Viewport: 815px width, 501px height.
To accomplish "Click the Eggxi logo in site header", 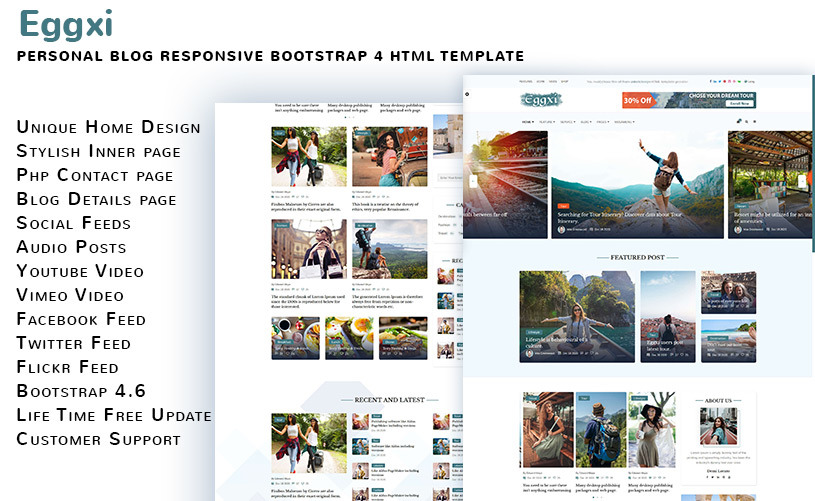I will pyautogui.click(x=541, y=100).
